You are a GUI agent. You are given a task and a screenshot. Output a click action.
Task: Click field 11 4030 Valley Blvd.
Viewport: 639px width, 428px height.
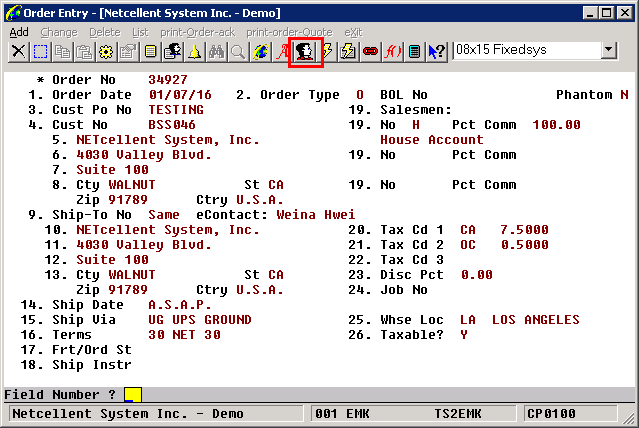click(144, 245)
